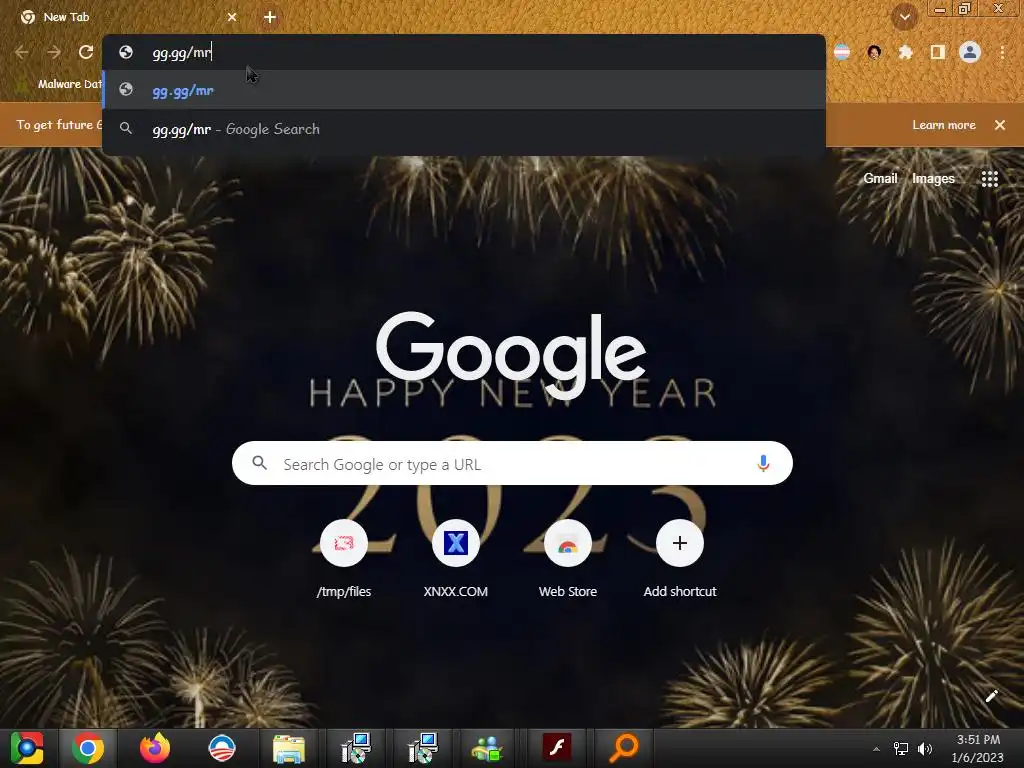Launch Firefox from the taskbar
Screen dimensions: 1024x768
coord(155,748)
